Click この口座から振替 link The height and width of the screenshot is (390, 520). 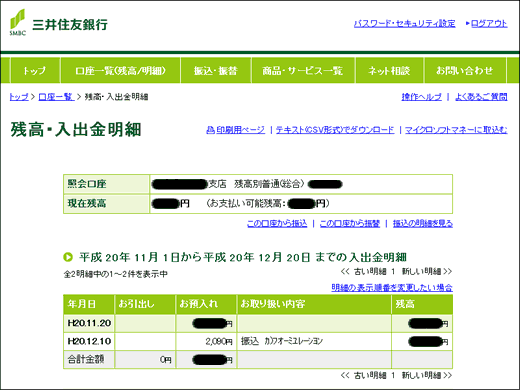point(350,223)
